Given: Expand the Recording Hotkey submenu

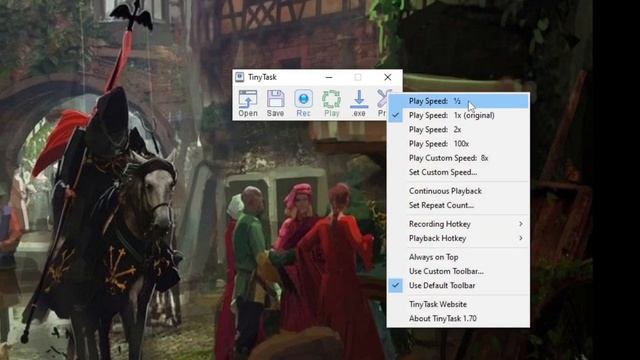Looking at the screenshot, I should pos(458,224).
